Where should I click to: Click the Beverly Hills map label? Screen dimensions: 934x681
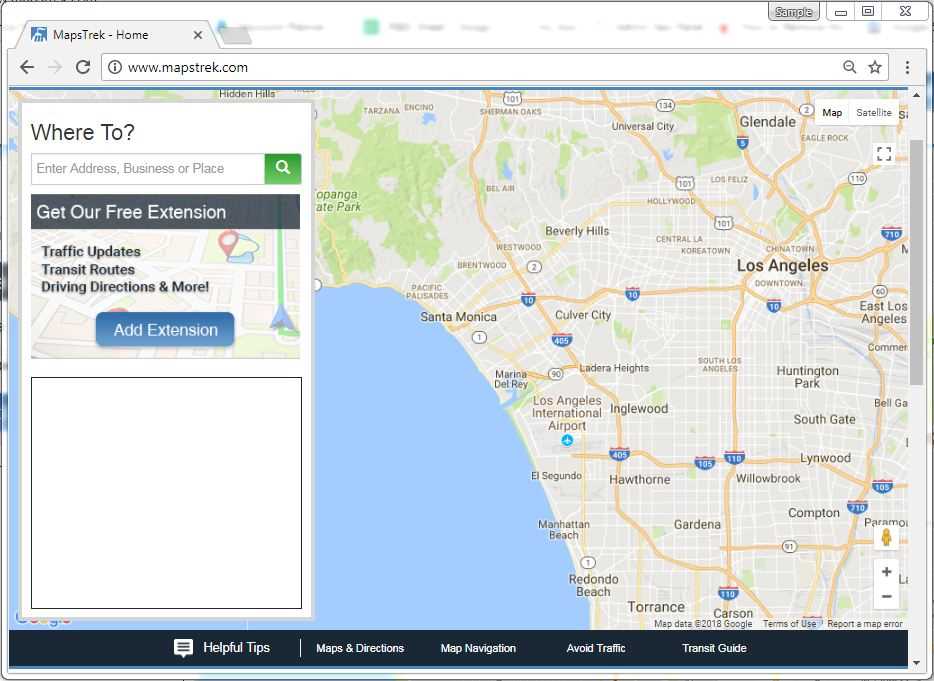click(x=577, y=231)
